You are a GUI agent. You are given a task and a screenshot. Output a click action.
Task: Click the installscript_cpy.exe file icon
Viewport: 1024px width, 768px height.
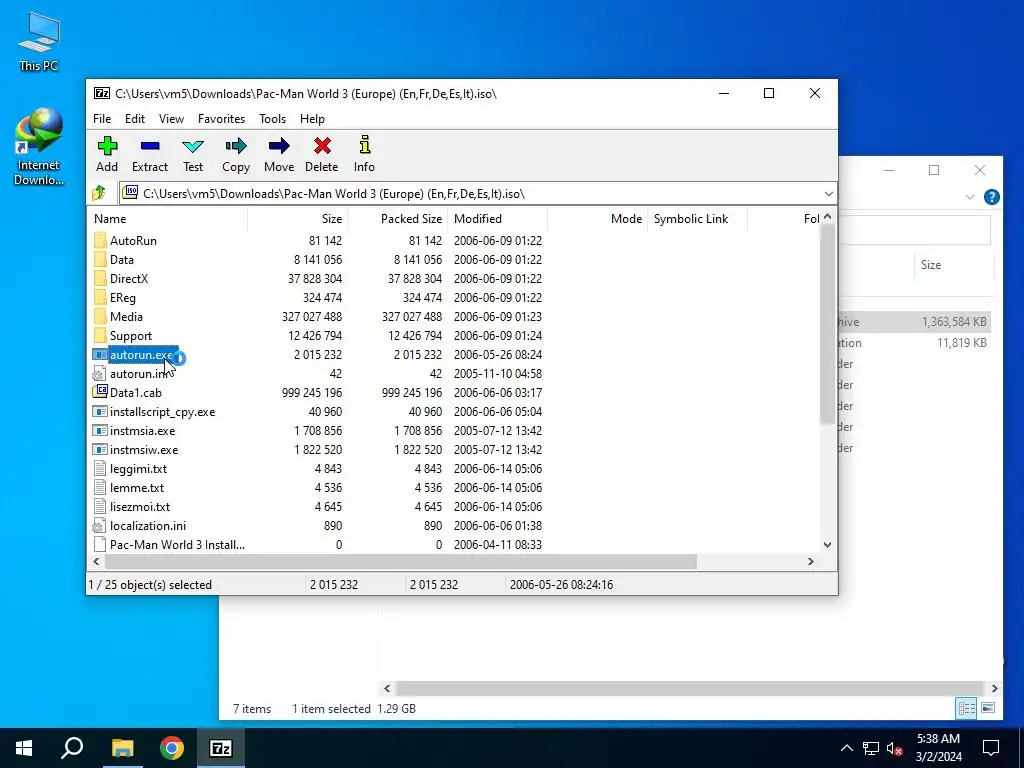100,411
